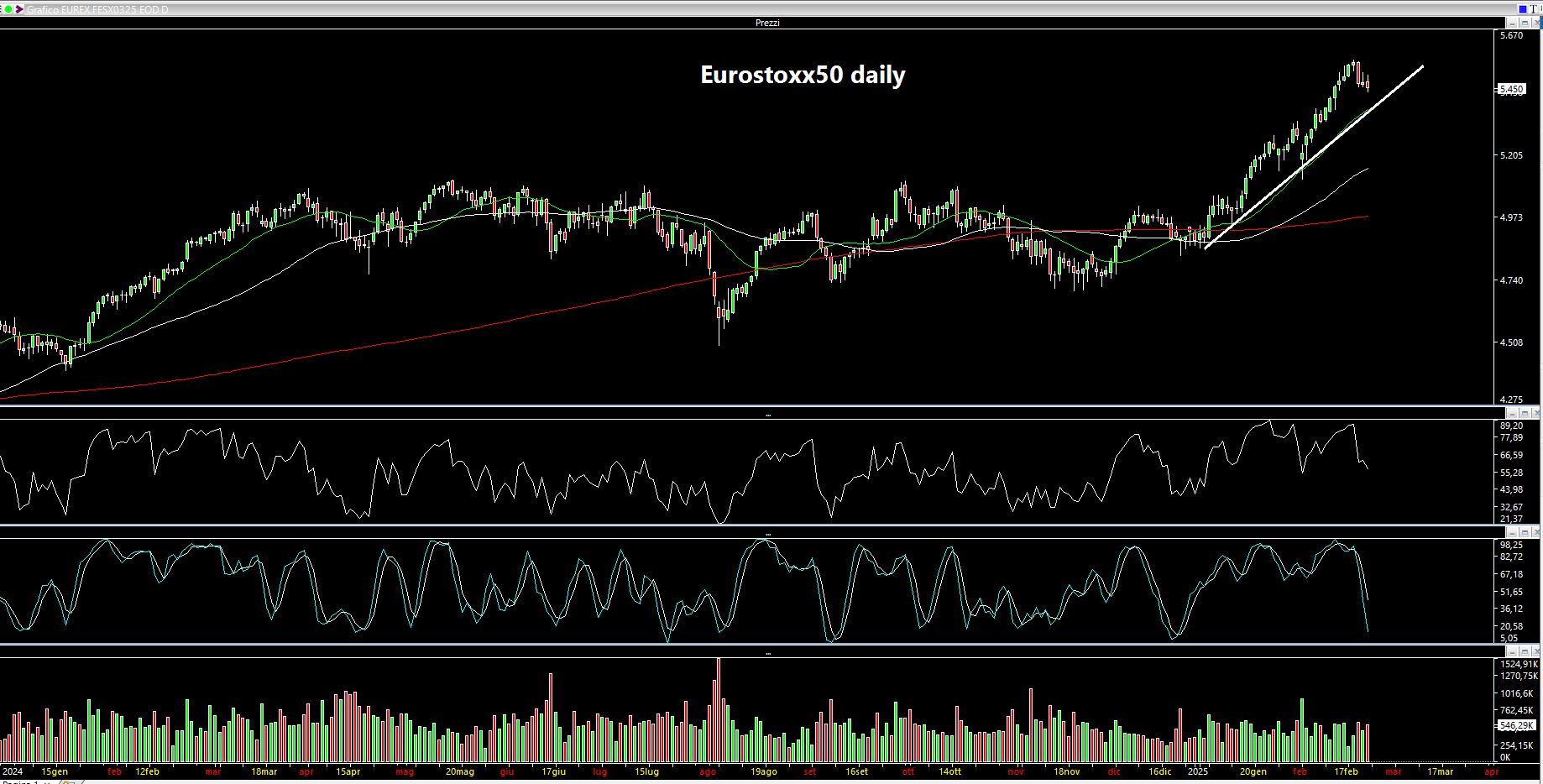Click the 4.275 price axis label
1543x784 pixels.
click(1511, 400)
